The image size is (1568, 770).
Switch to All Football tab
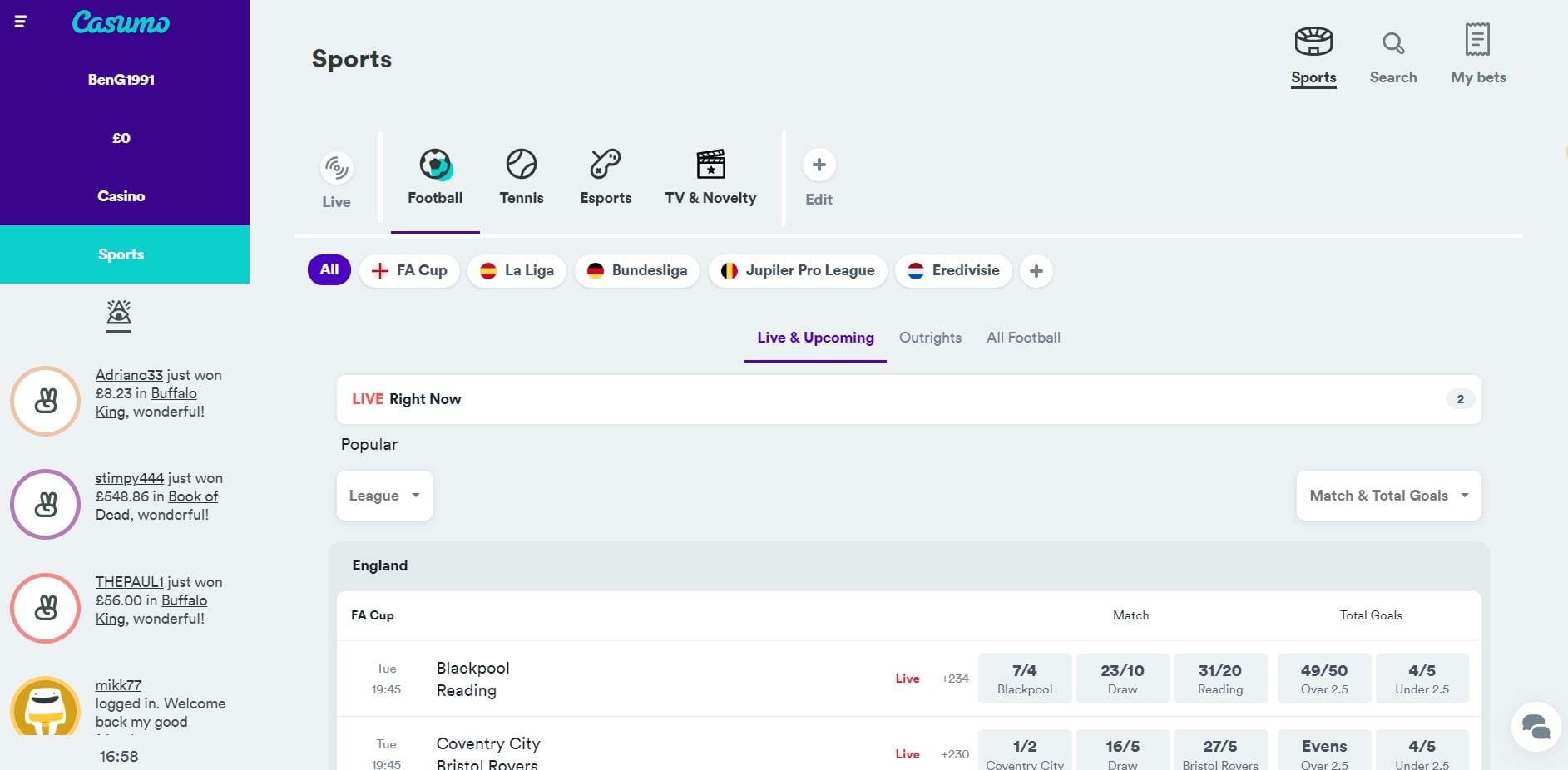pos(1023,338)
